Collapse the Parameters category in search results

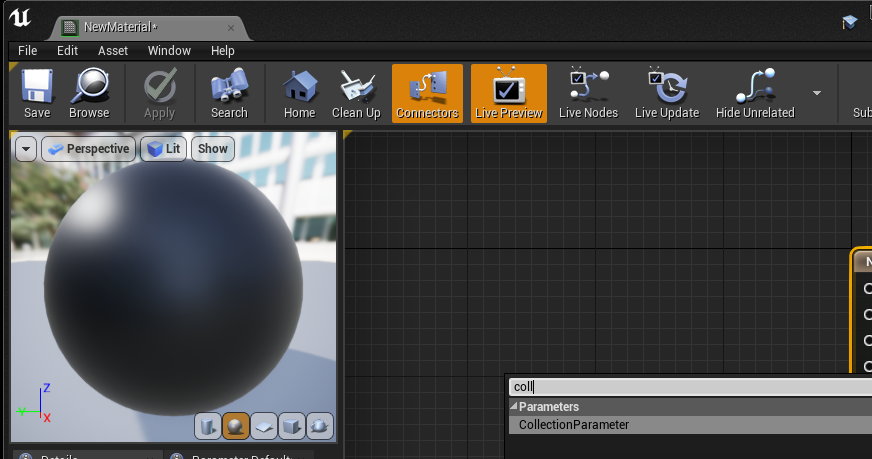(x=514, y=407)
